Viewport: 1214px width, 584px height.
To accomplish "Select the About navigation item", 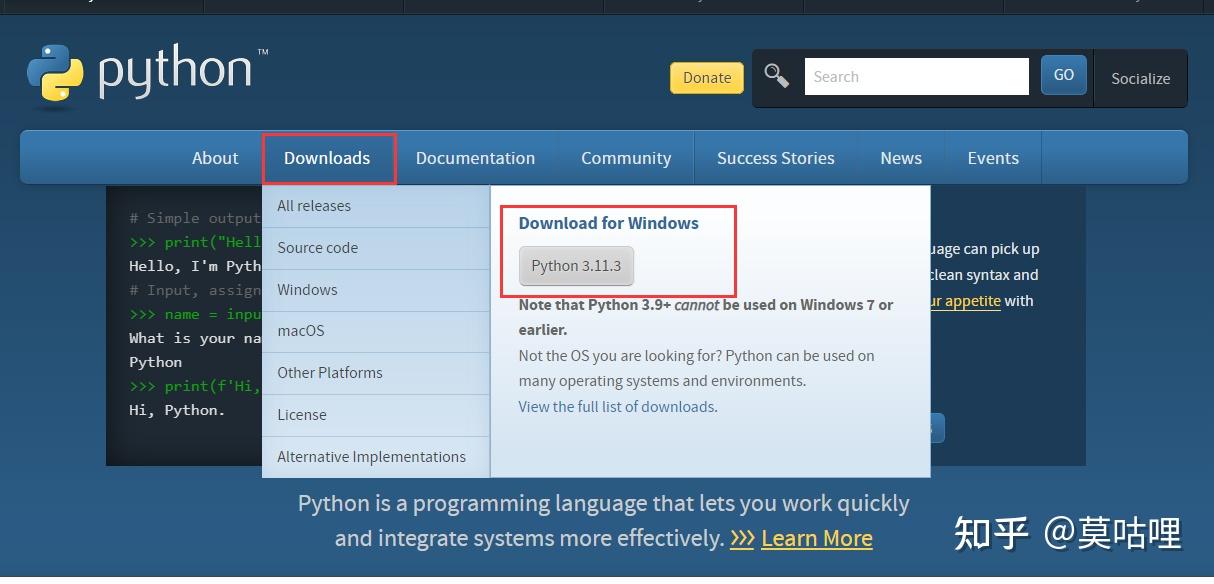I will pos(215,158).
